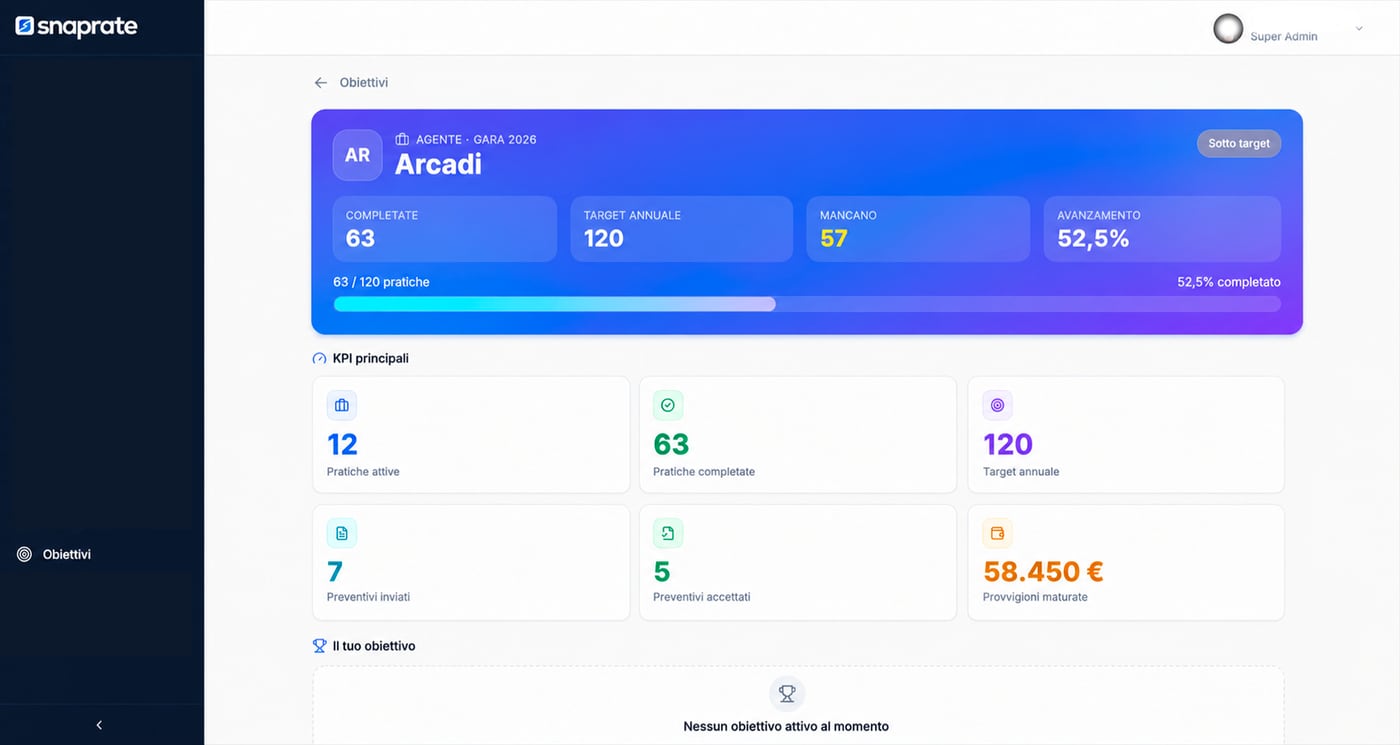The height and width of the screenshot is (745, 1400).
Task: Click the checkmark icon on Pratiche completate card
Action: coord(668,405)
